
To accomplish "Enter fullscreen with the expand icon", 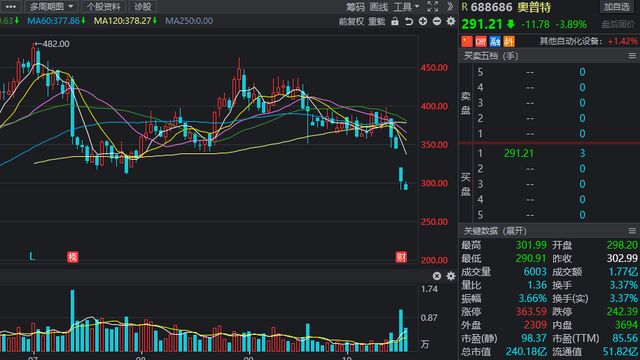I will coord(433,7).
